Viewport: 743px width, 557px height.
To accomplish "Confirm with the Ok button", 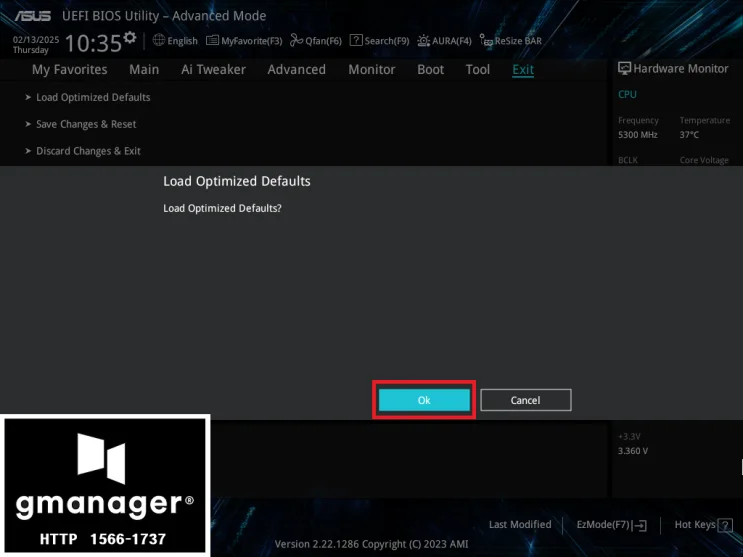I will click(x=424, y=400).
